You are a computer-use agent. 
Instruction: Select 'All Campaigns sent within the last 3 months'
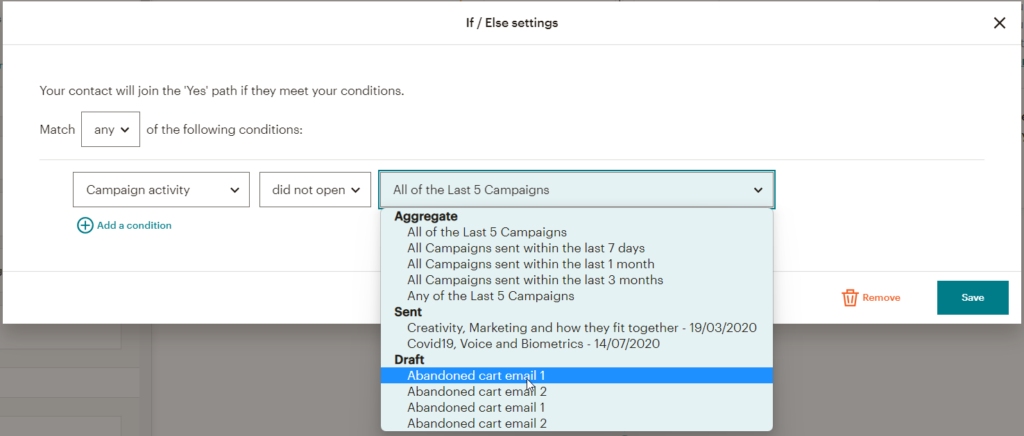click(x=535, y=280)
